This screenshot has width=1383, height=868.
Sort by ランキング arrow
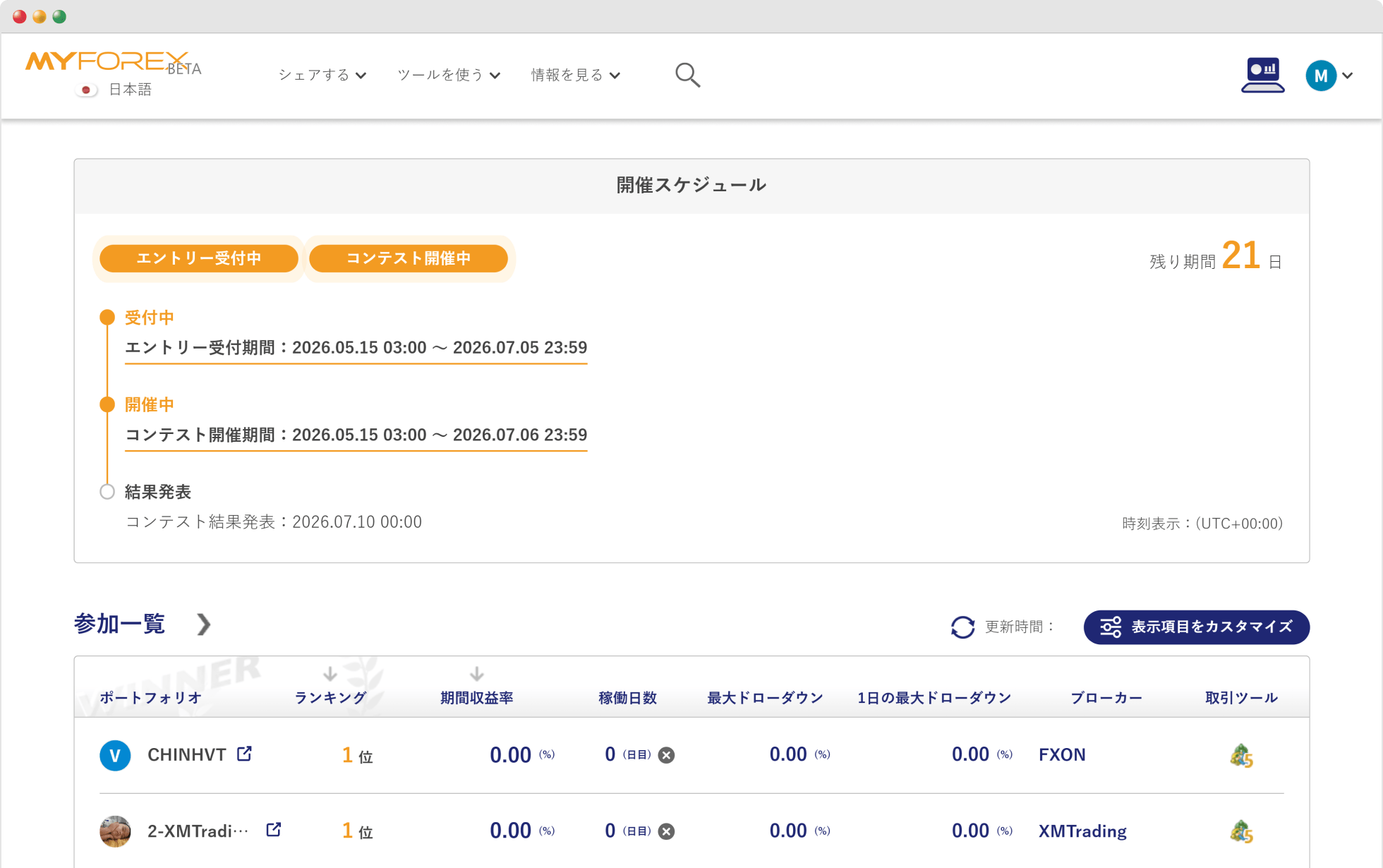[x=330, y=674]
